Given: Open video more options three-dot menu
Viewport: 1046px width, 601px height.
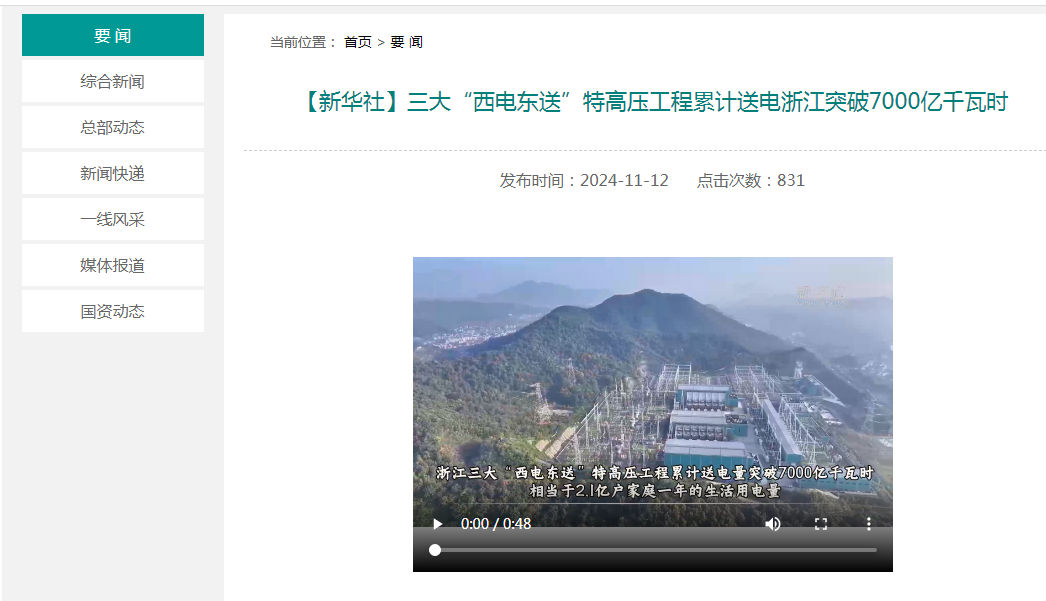Looking at the screenshot, I should pyautogui.click(x=869, y=524).
